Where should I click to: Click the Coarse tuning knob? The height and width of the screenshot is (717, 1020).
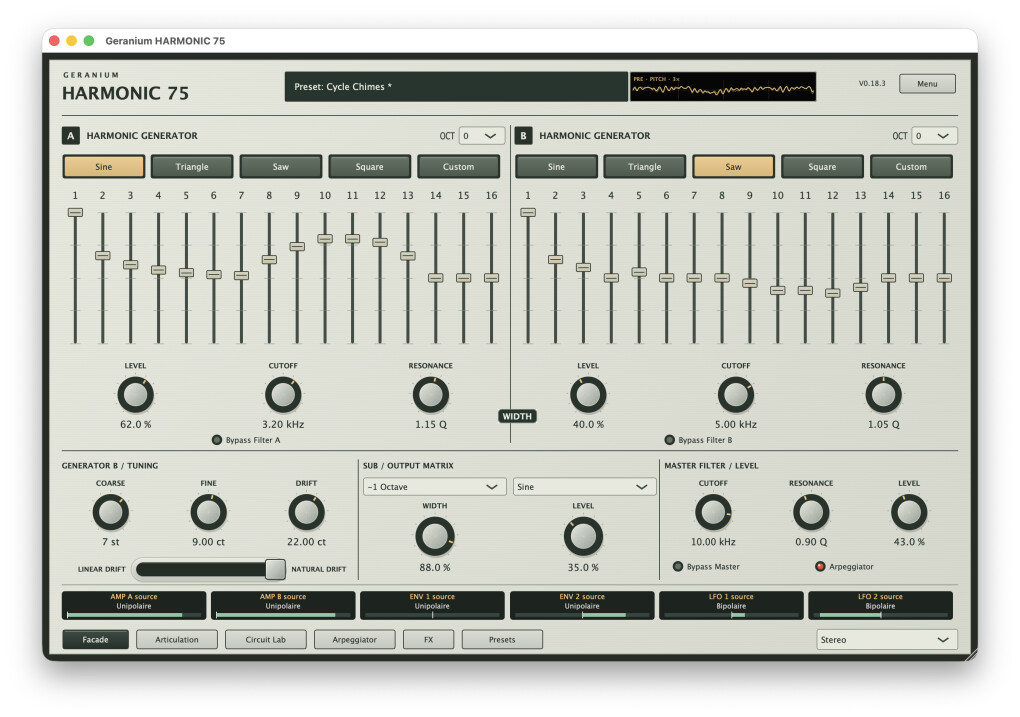111,512
